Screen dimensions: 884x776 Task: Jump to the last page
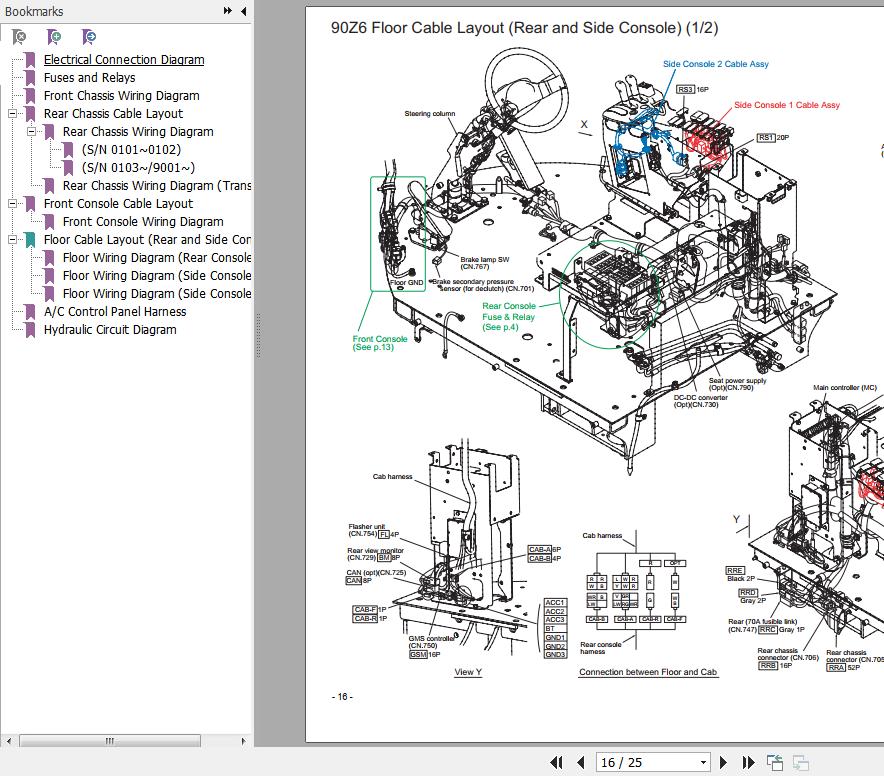pyautogui.click(x=748, y=763)
